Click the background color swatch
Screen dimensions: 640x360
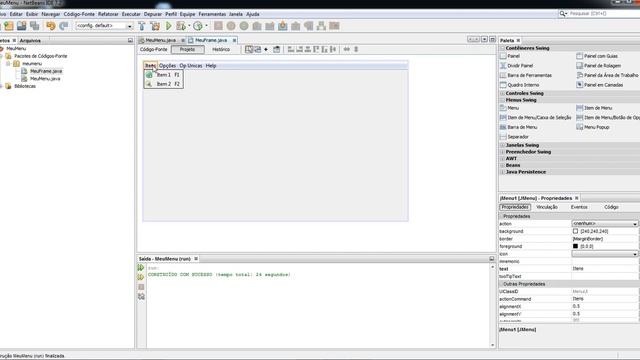point(575,231)
